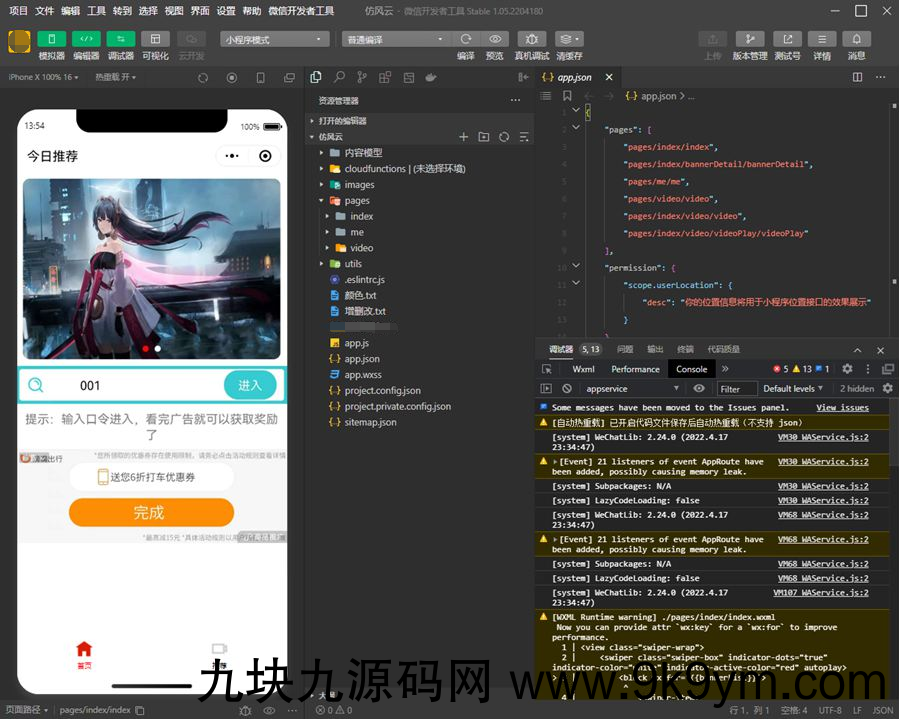Click the console Filter input field
899x719 pixels.
pos(737,389)
